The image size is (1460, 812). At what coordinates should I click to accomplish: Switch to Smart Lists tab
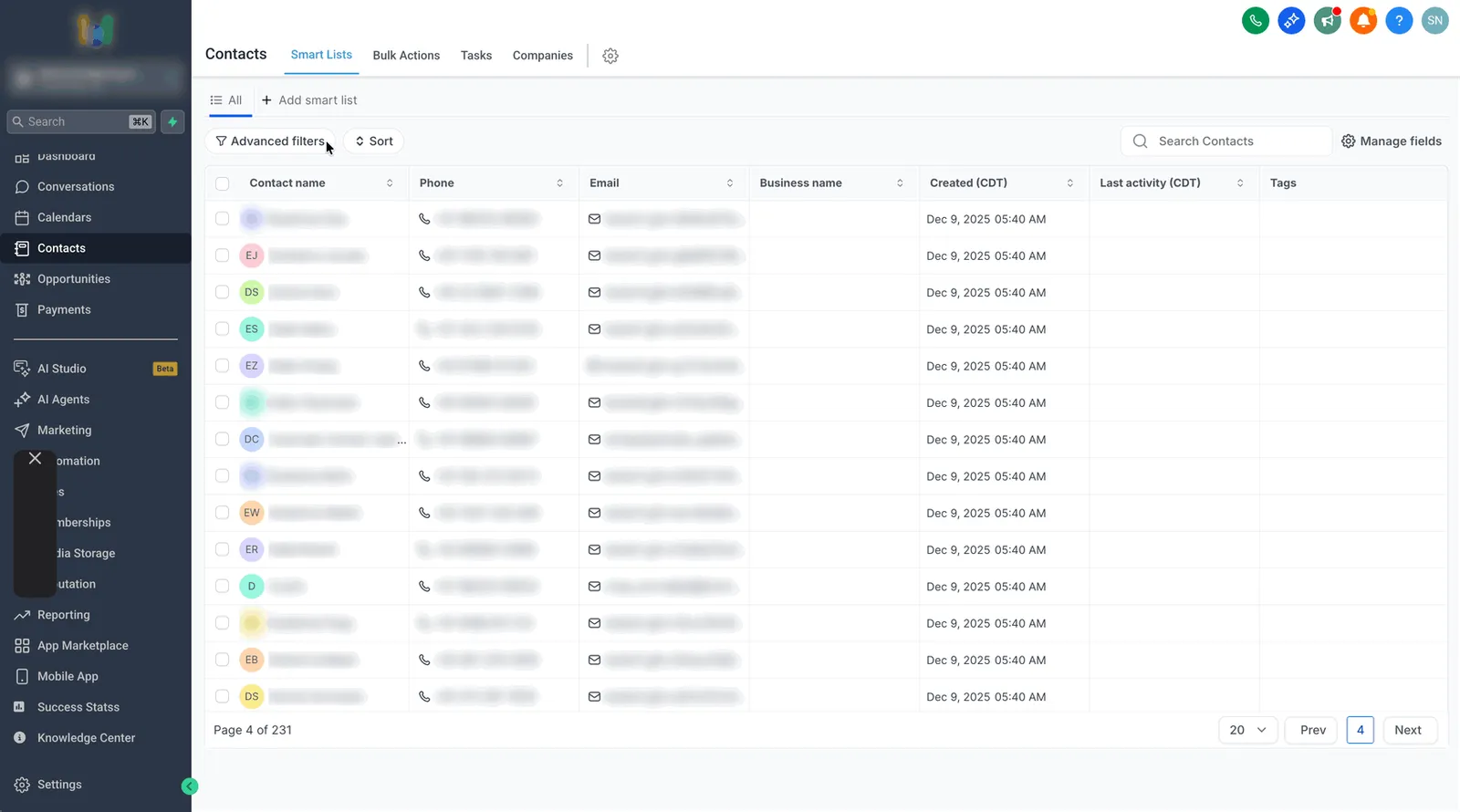321,55
